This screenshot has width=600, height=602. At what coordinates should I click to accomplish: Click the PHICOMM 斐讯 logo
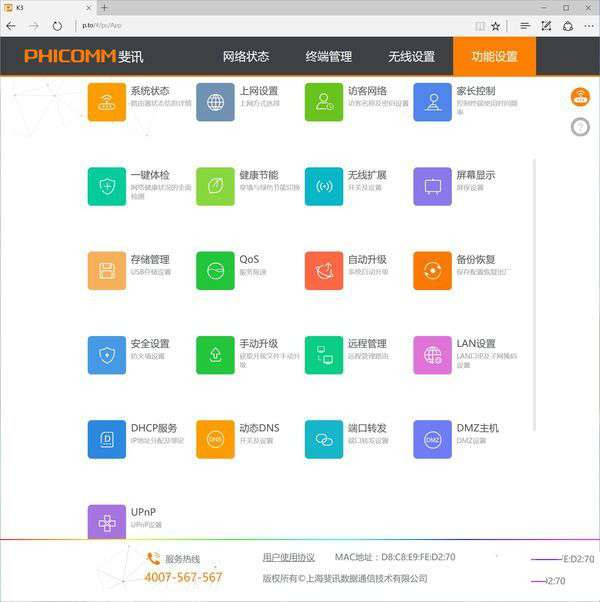[x=84, y=56]
